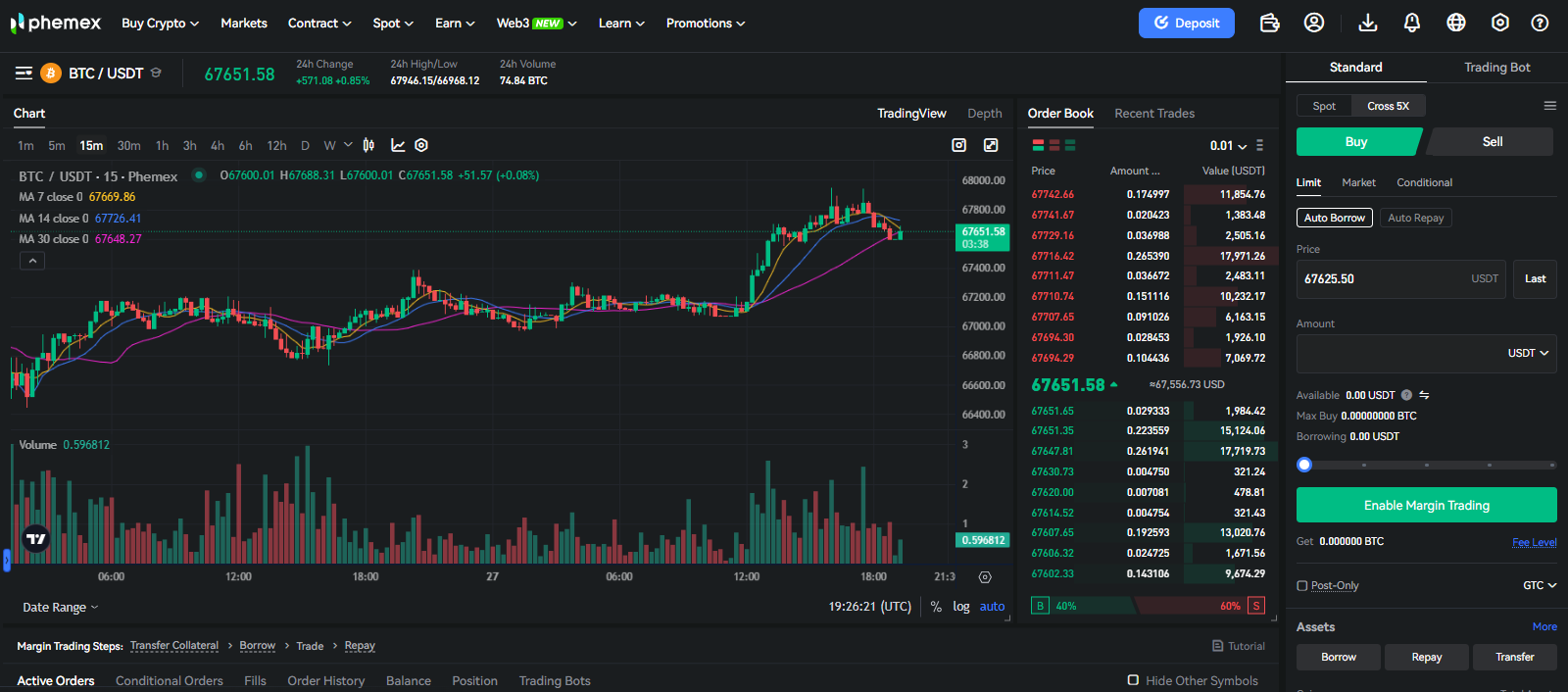The height and width of the screenshot is (692, 1568).
Task: Open the Contract dropdown menu
Action: click(x=319, y=23)
